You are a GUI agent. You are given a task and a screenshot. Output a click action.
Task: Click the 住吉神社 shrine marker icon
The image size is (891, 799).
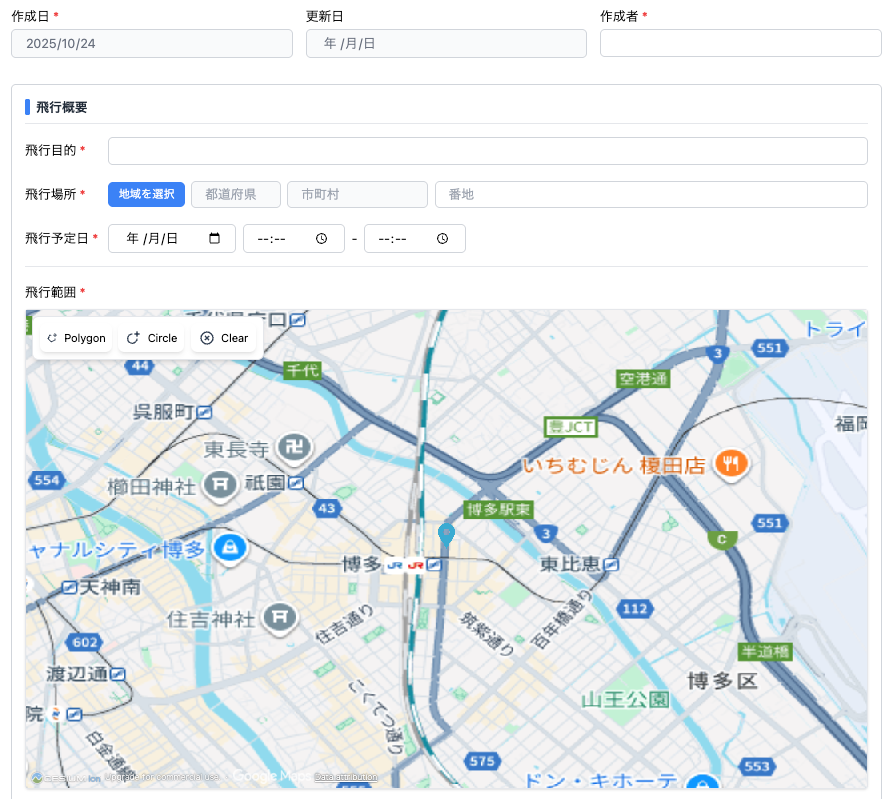click(281, 618)
